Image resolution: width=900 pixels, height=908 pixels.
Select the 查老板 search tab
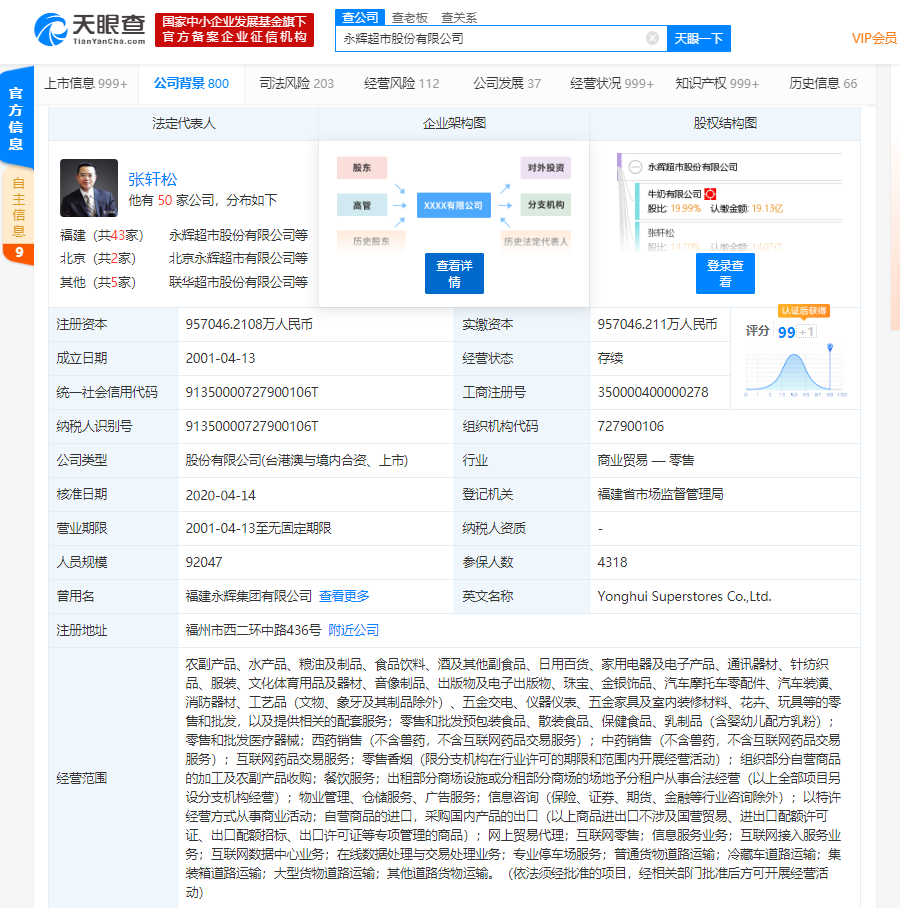(x=409, y=18)
